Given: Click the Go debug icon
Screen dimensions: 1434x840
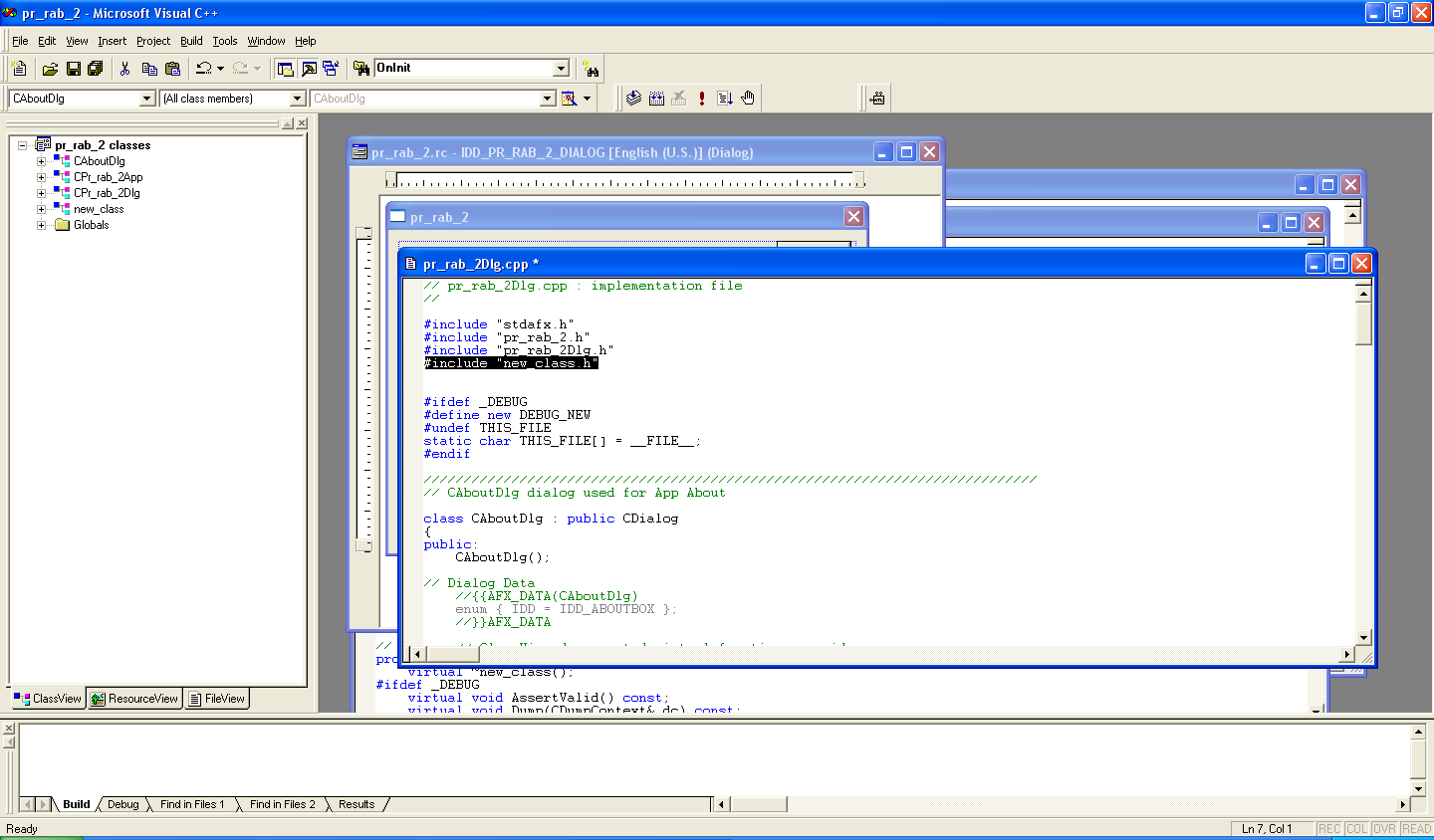Looking at the screenshot, I should (725, 99).
